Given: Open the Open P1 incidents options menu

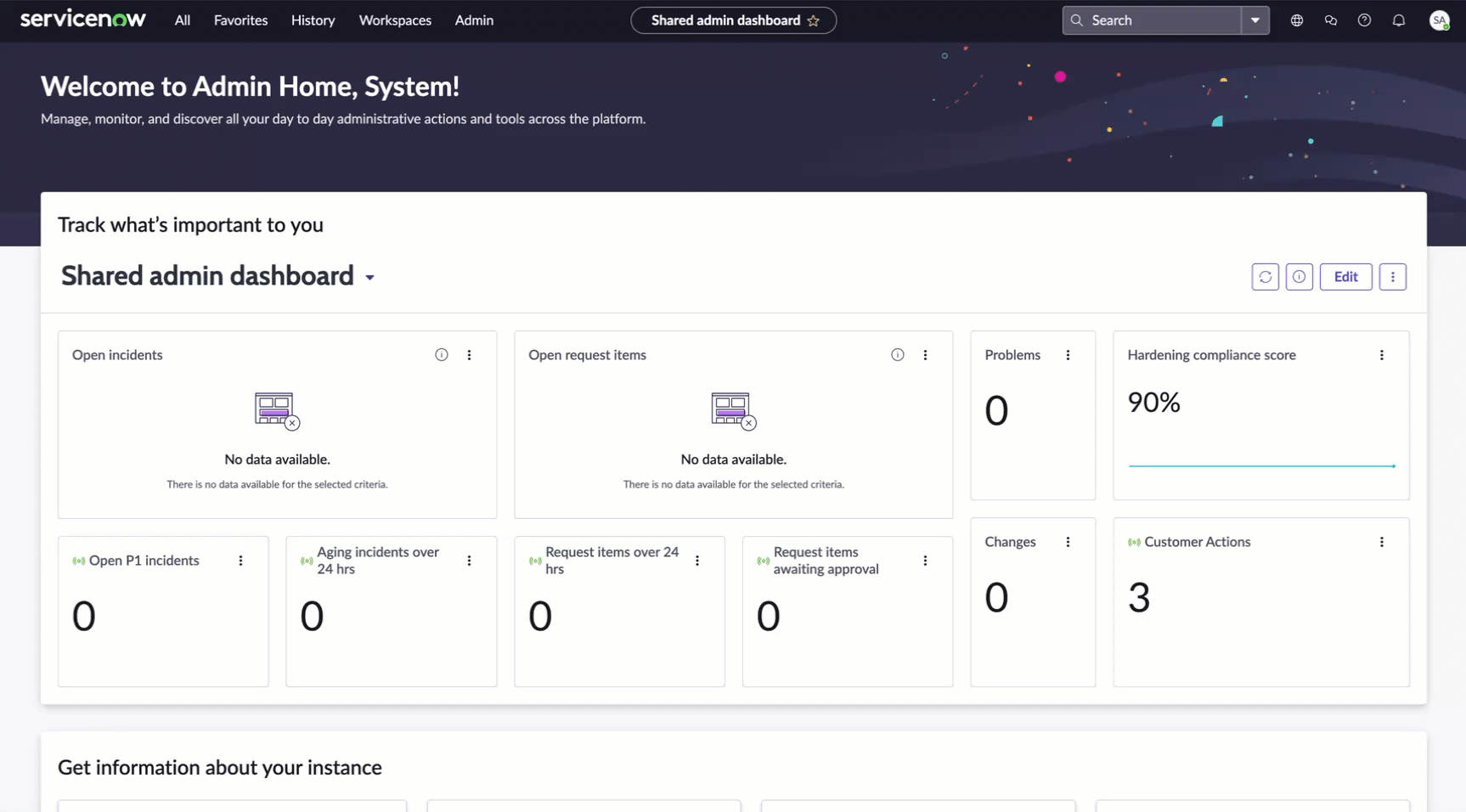Looking at the screenshot, I should (x=241, y=561).
